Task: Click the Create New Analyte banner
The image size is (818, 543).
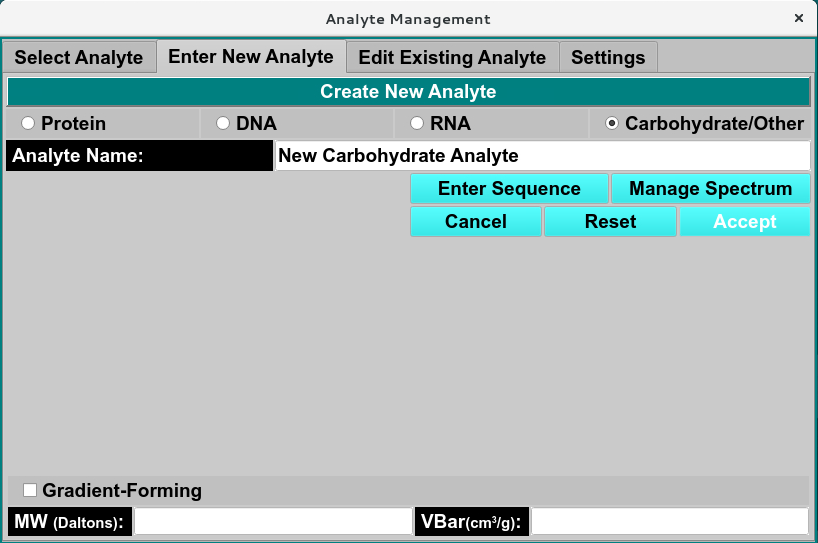Action: click(408, 92)
